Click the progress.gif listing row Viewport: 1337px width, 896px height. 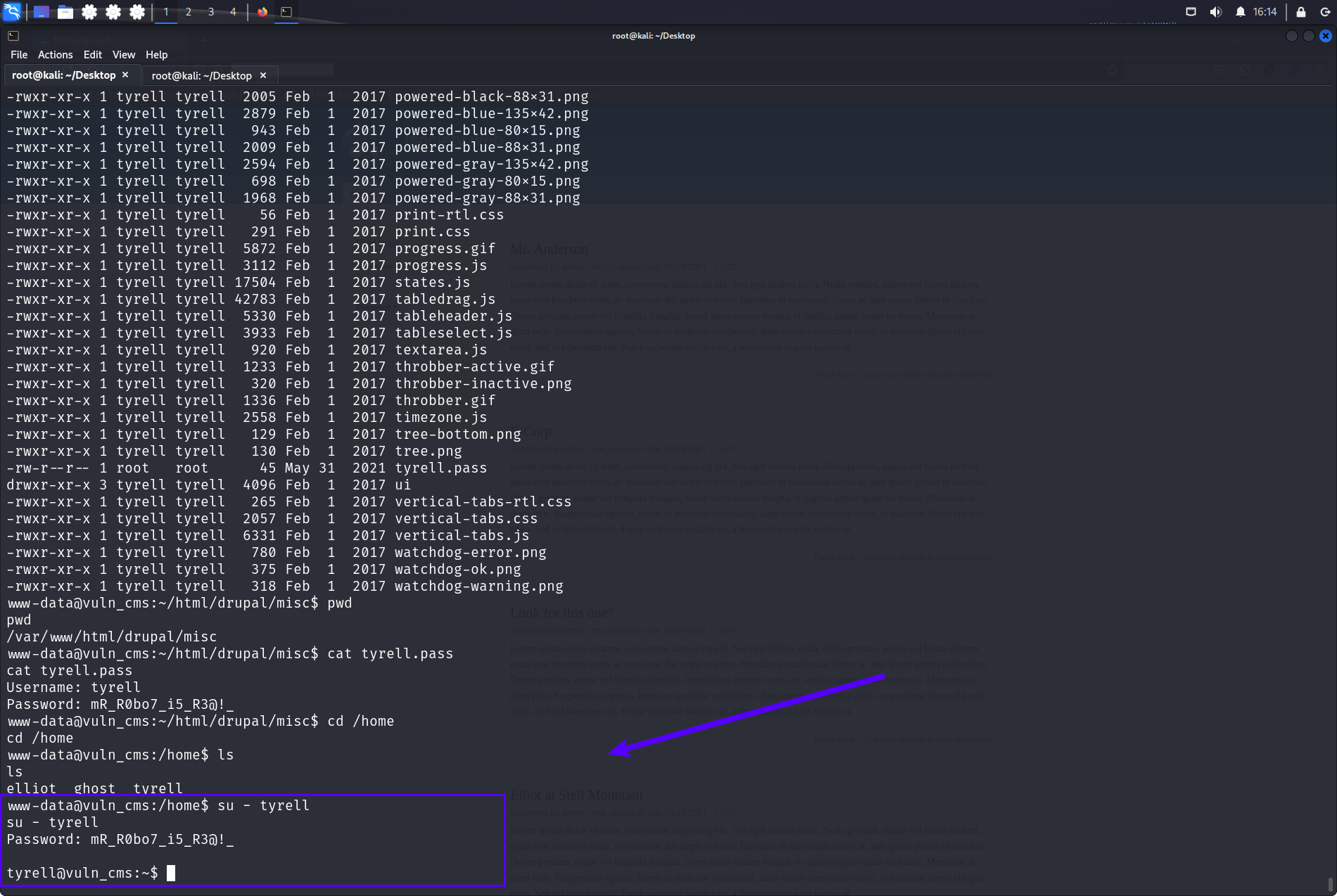[251, 248]
